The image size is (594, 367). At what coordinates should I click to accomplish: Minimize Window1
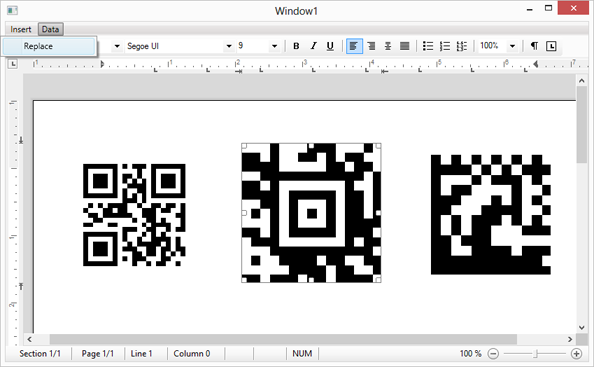click(530, 9)
